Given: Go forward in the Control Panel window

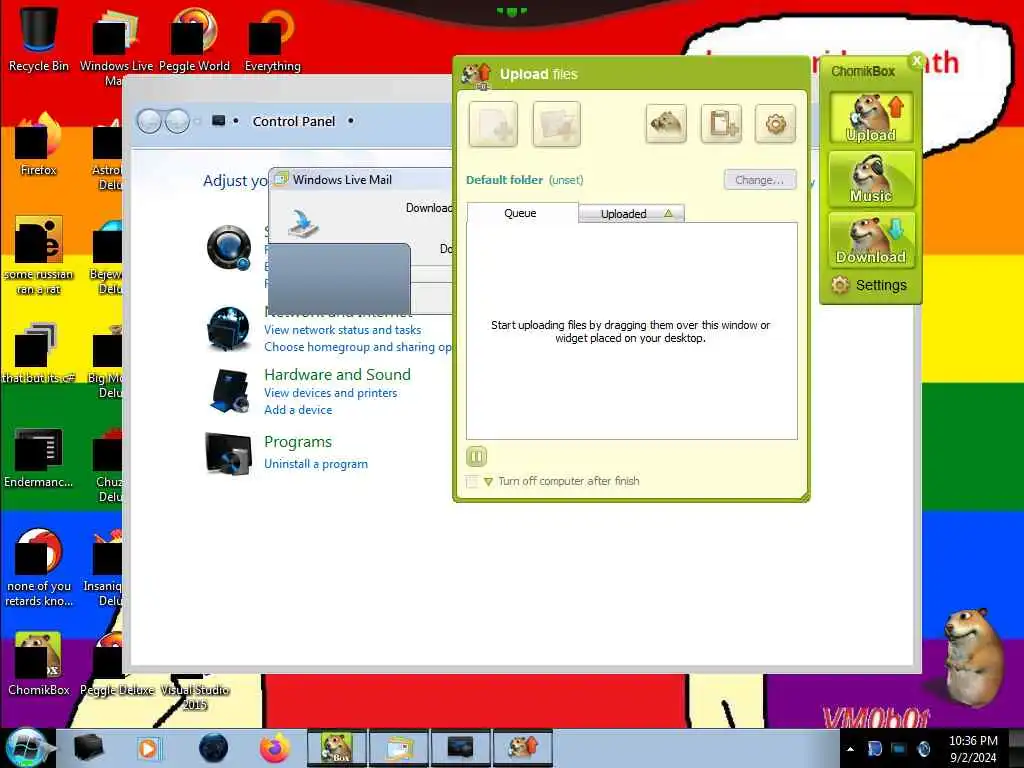Looking at the screenshot, I should (177, 121).
